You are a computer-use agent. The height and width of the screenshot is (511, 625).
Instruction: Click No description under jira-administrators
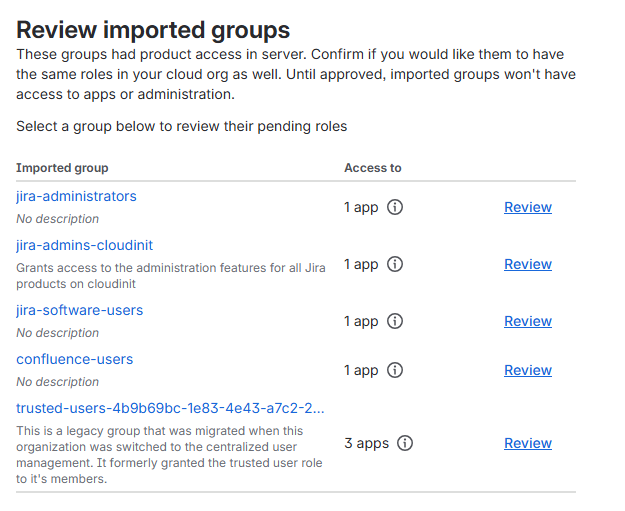point(57,219)
